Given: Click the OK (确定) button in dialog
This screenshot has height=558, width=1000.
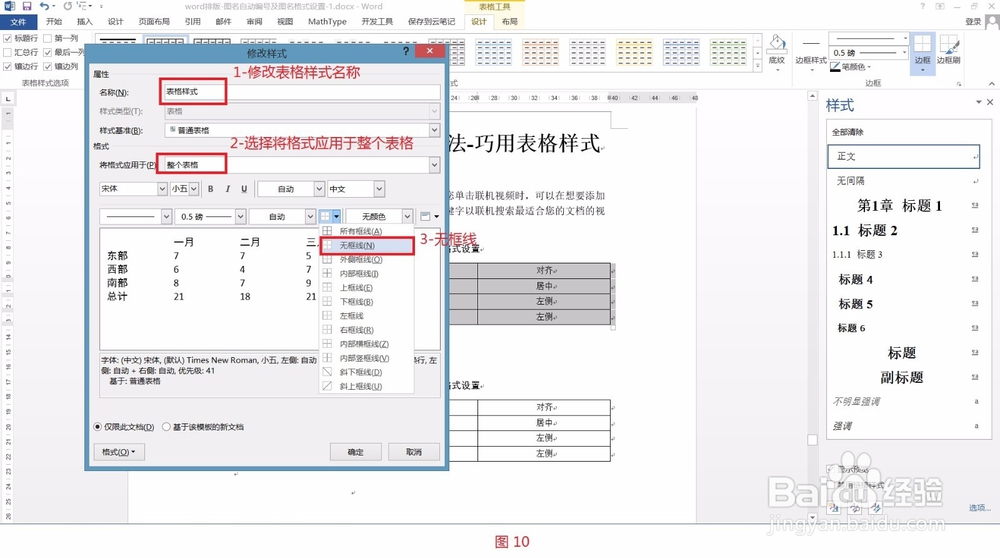Looking at the screenshot, I should (x=355, y=452).
